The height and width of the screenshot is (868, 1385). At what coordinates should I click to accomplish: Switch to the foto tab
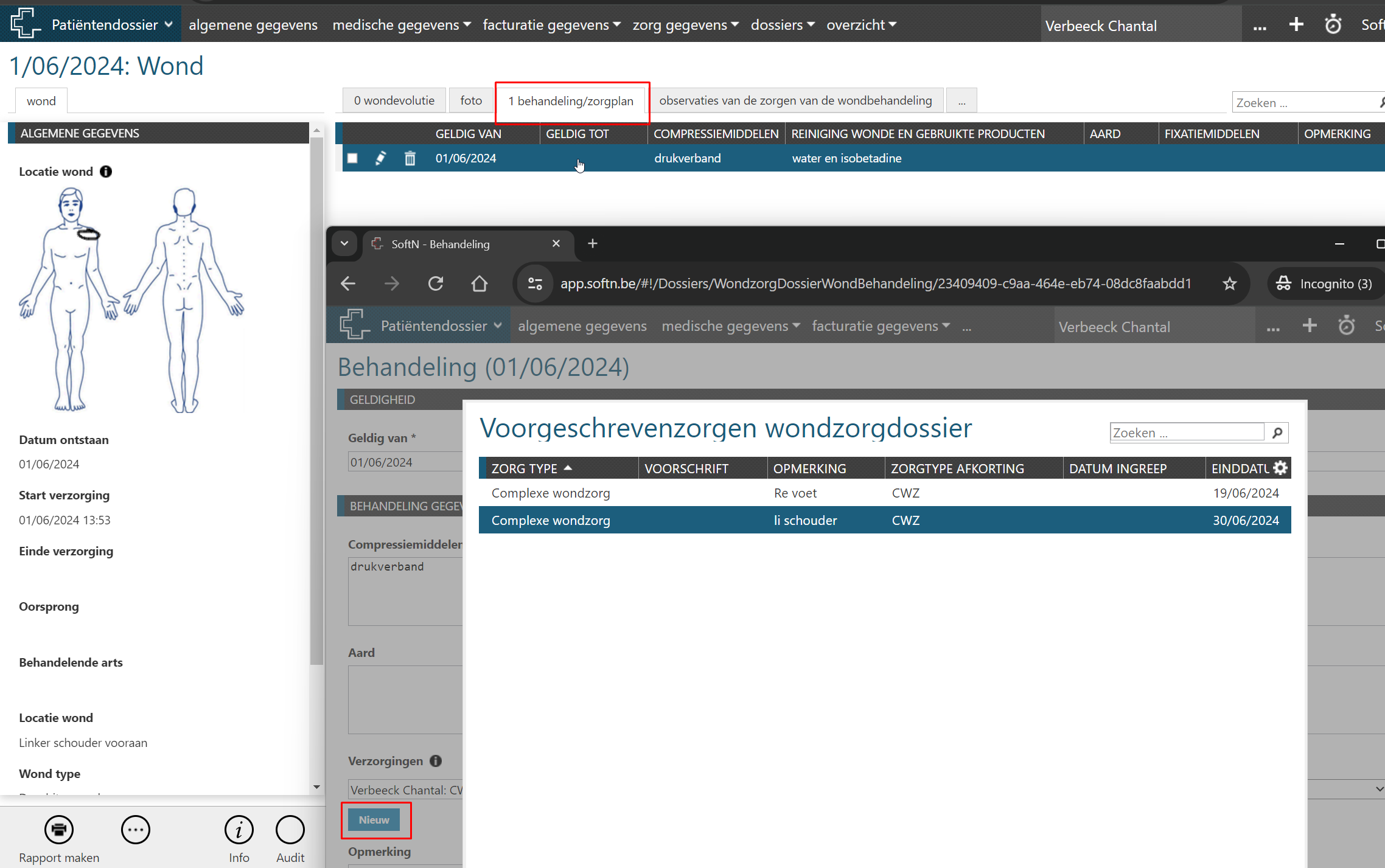click(471, 100)
